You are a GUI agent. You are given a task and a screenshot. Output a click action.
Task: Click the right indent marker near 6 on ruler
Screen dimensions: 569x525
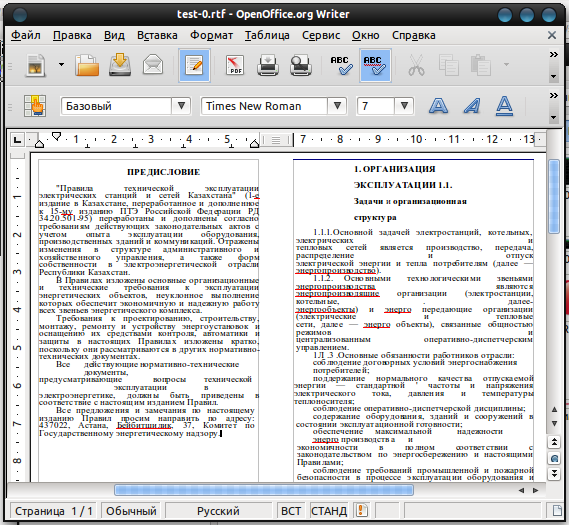point(254,144)
